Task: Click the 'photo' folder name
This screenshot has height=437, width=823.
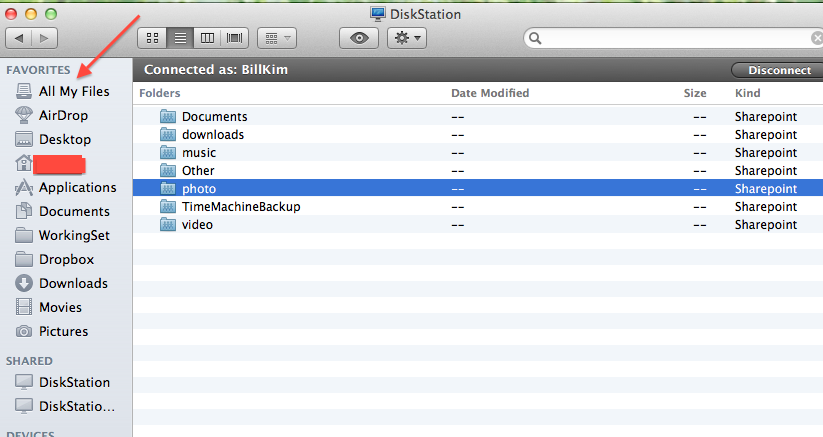Action: [199, 189]
